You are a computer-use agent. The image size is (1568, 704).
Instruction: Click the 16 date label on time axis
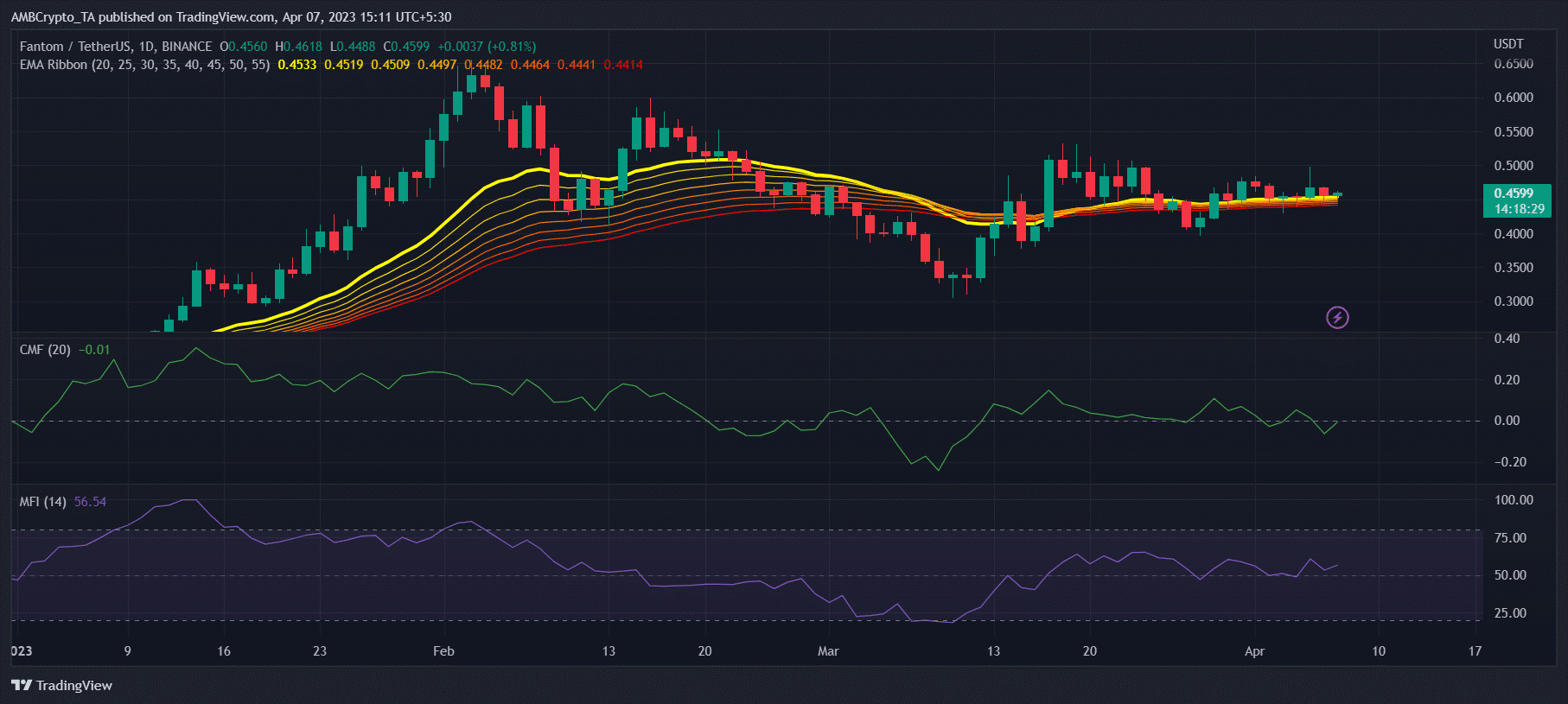point(224,651)
